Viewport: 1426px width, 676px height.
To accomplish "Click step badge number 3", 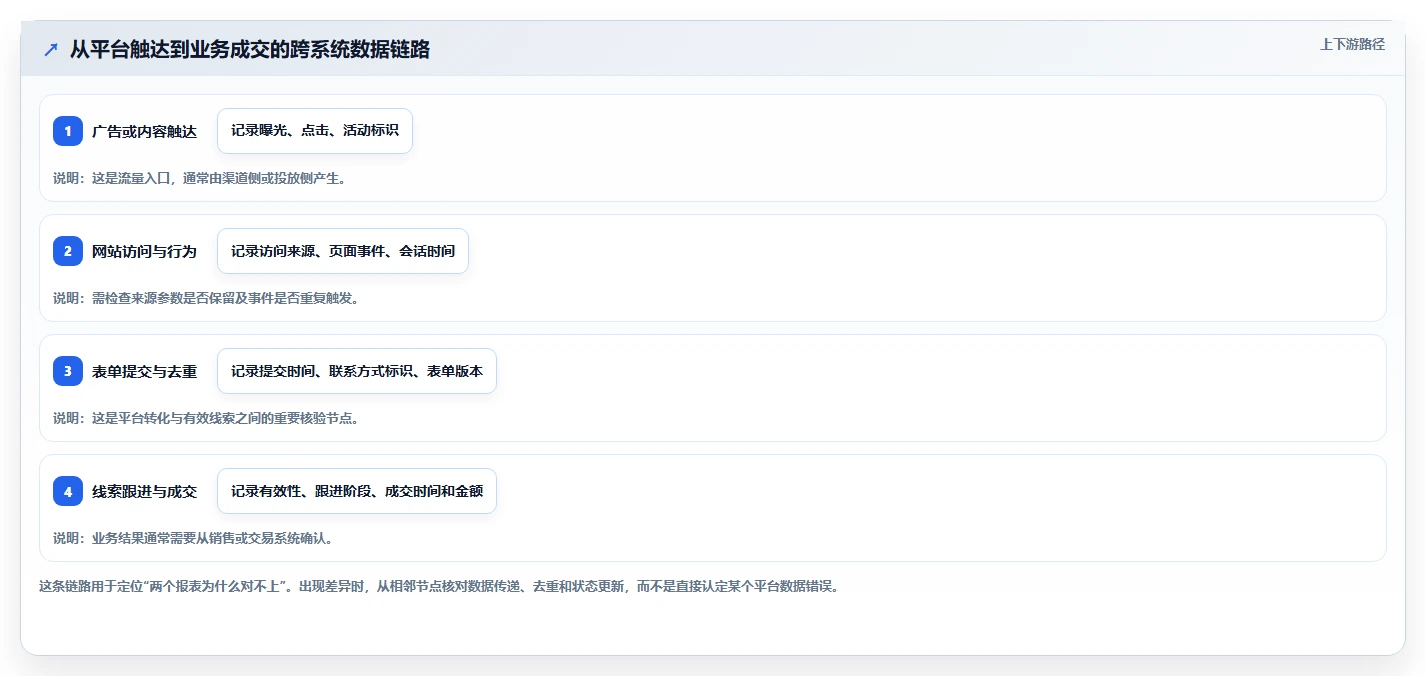I will point(68,371).
